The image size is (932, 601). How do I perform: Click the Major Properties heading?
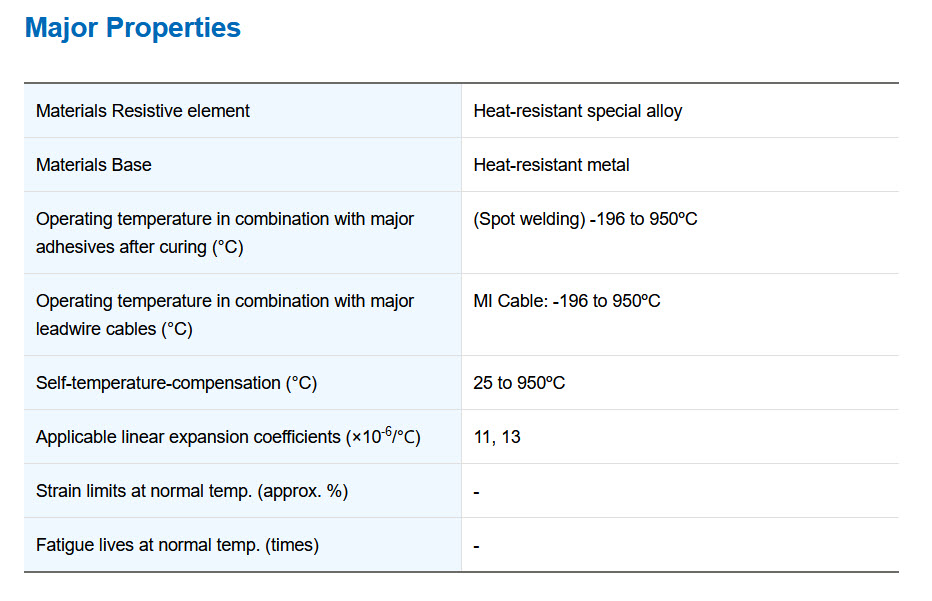click(133, 28)
